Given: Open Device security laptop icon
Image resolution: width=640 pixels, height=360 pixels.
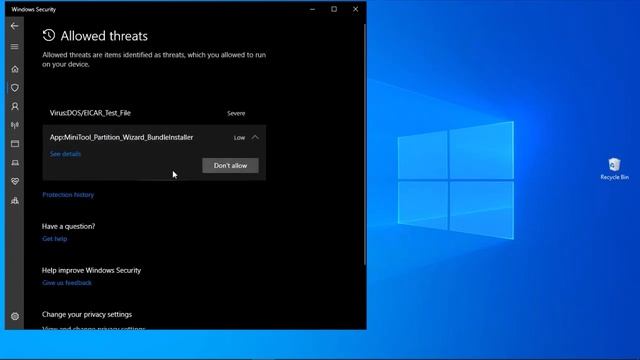Looking at the screenshot, I should tap(15, 163).
